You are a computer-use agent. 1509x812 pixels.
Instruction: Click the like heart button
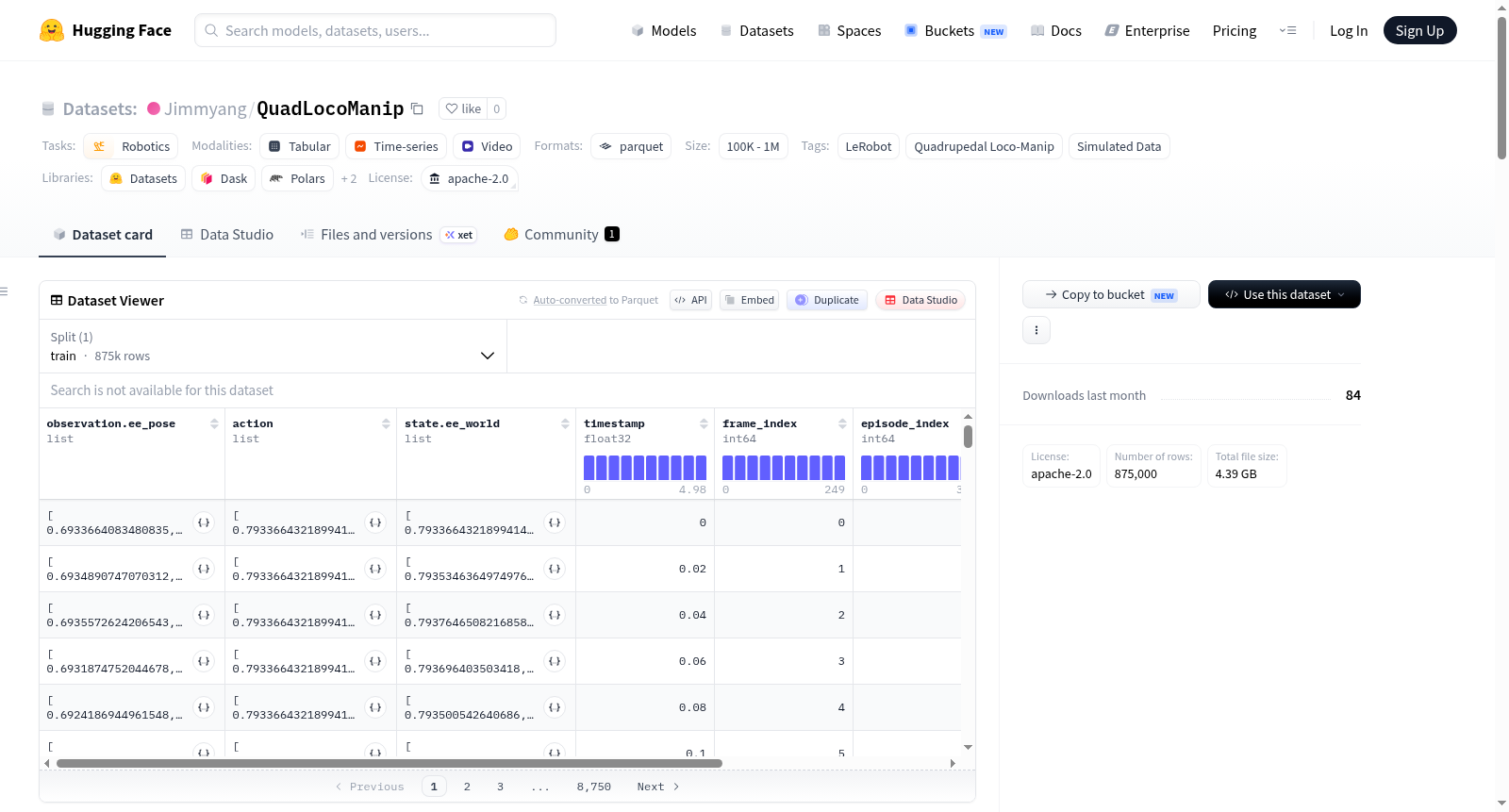click(x=463, y=108)
